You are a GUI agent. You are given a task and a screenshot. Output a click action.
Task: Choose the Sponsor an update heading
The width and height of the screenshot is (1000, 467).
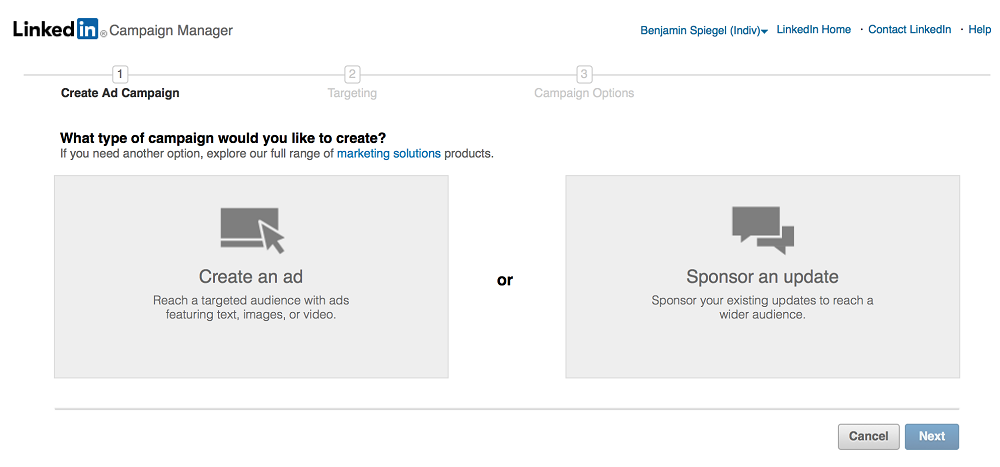click(x=762, y=277)
